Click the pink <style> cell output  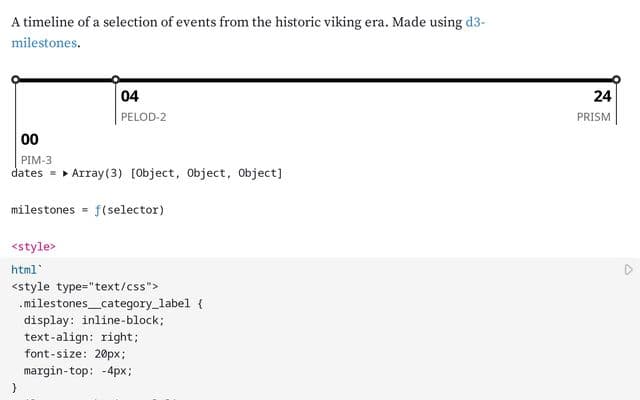pos(33,247)
